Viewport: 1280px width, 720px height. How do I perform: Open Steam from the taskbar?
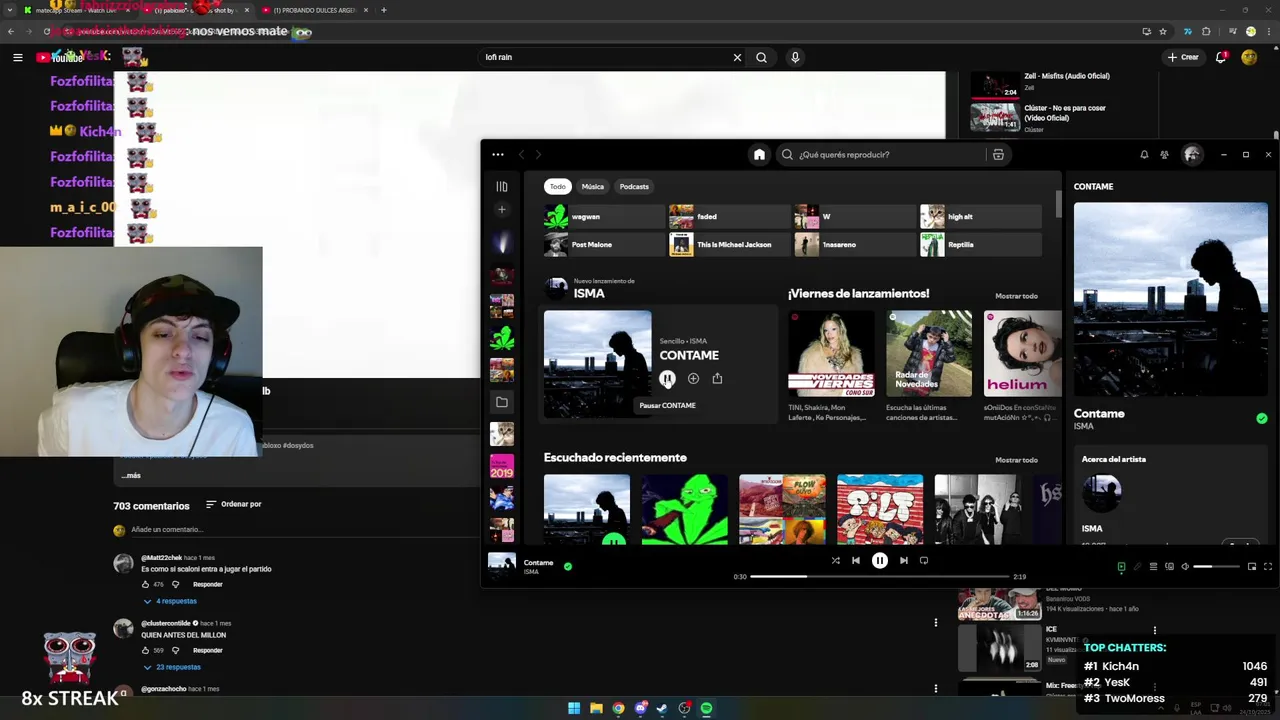[x=662, y=708]
